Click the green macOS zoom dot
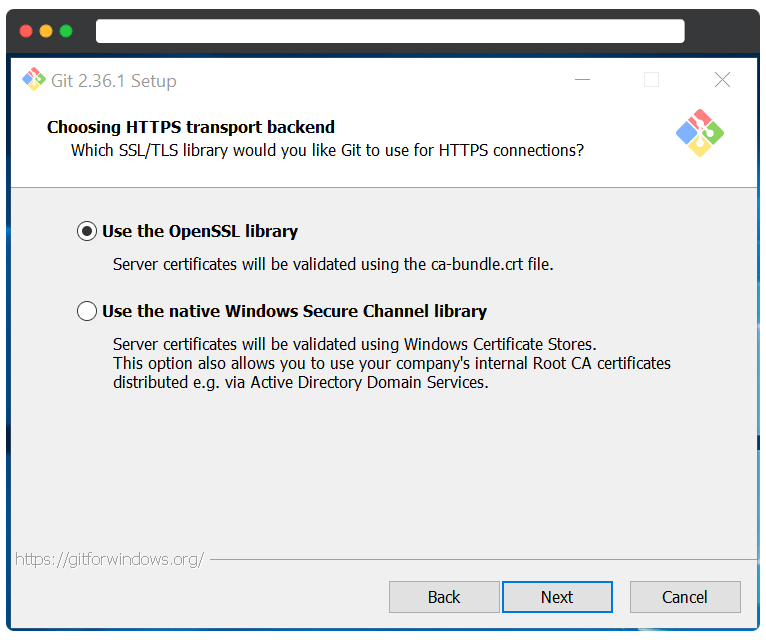The image size is (766, 640). click(66, 31)
